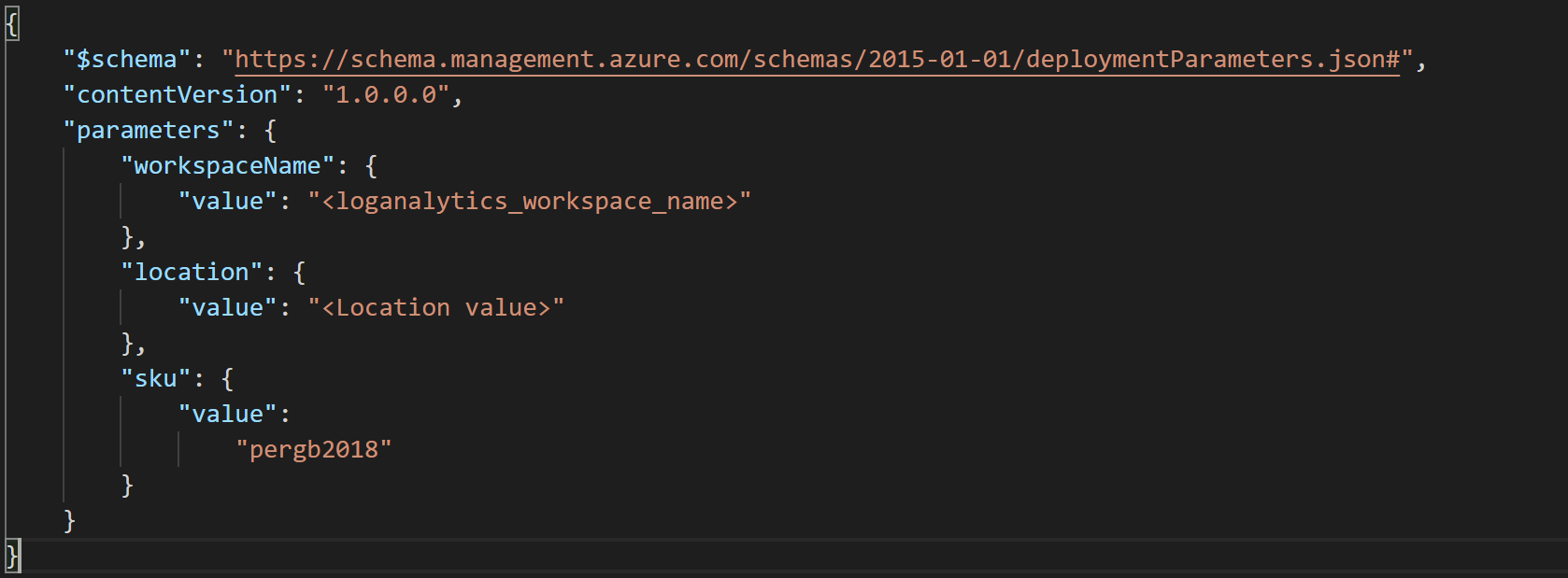Viewport: 1568px width, 578px height.
Task: Click closing brace ending parameters block
Action: (x=70, y=521)
